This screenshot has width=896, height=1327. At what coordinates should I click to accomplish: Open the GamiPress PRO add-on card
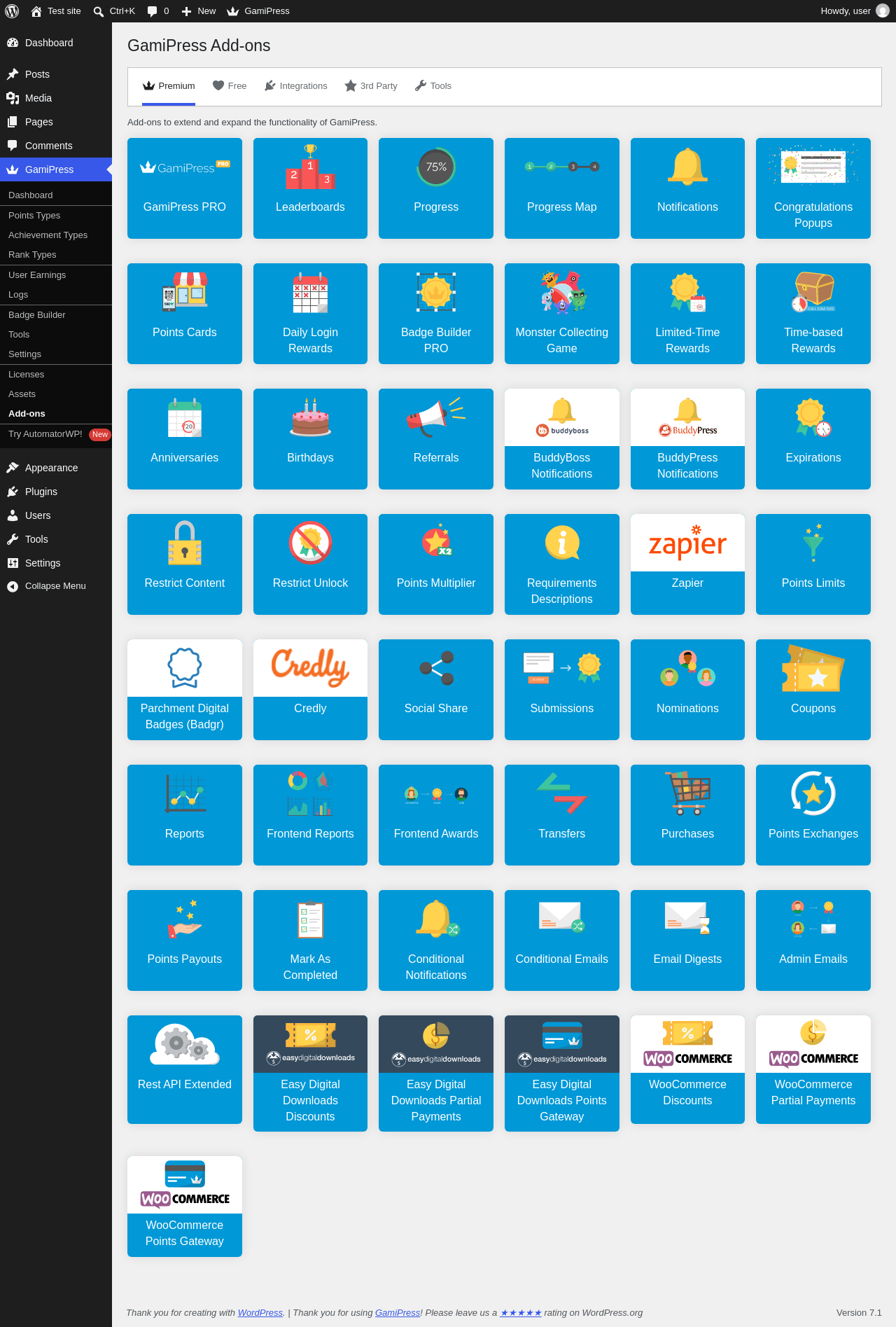(185, 188)
